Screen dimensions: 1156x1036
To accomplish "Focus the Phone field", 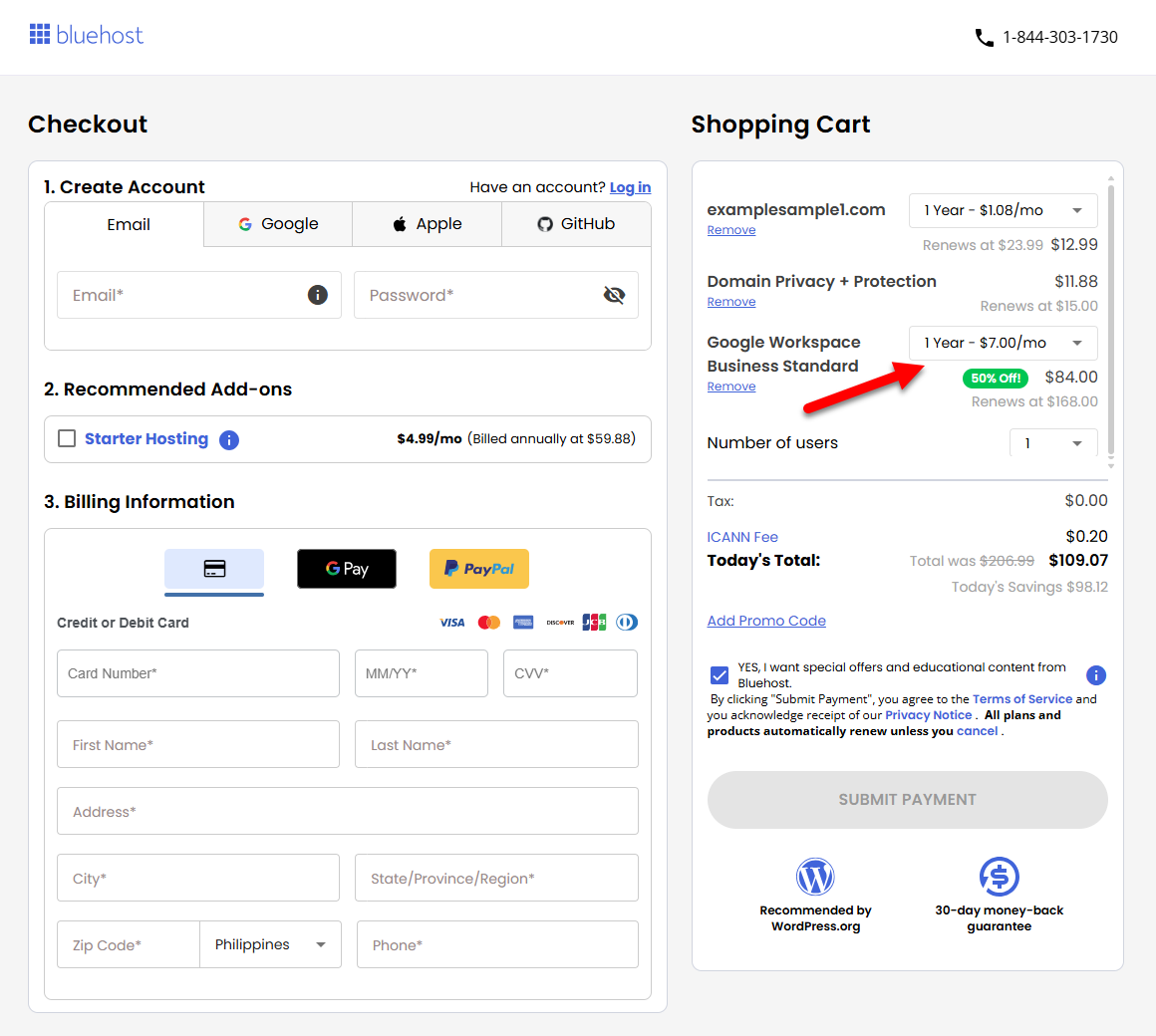I will 497,944.
